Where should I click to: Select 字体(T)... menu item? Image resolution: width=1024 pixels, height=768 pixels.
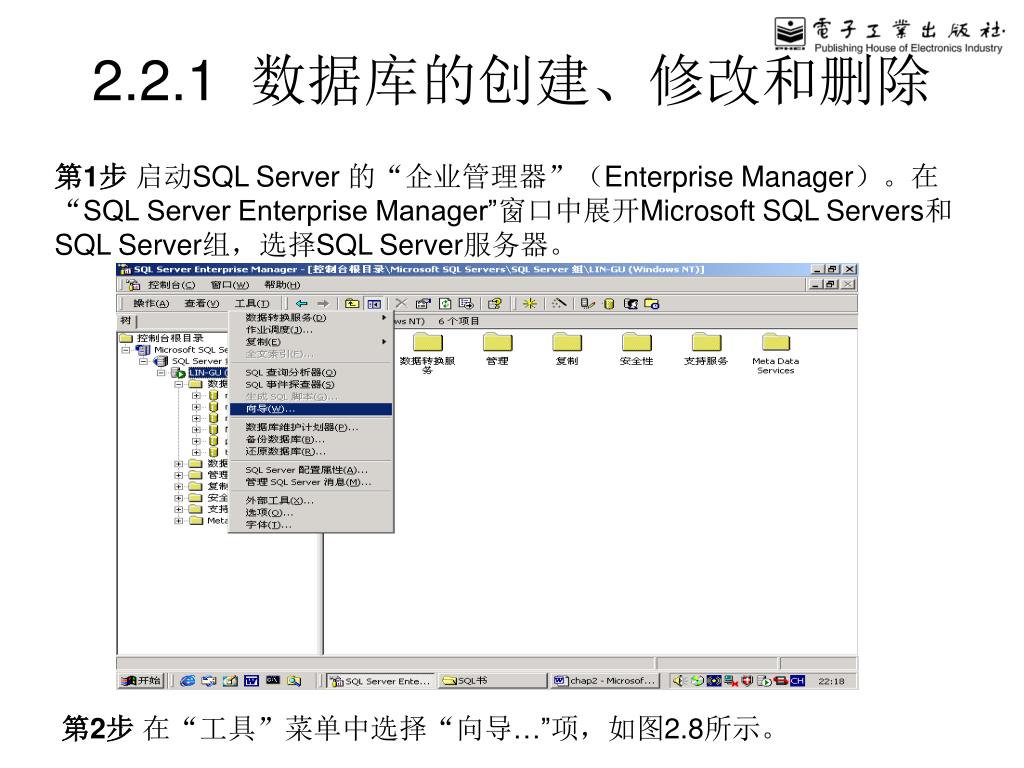[311, 525]
